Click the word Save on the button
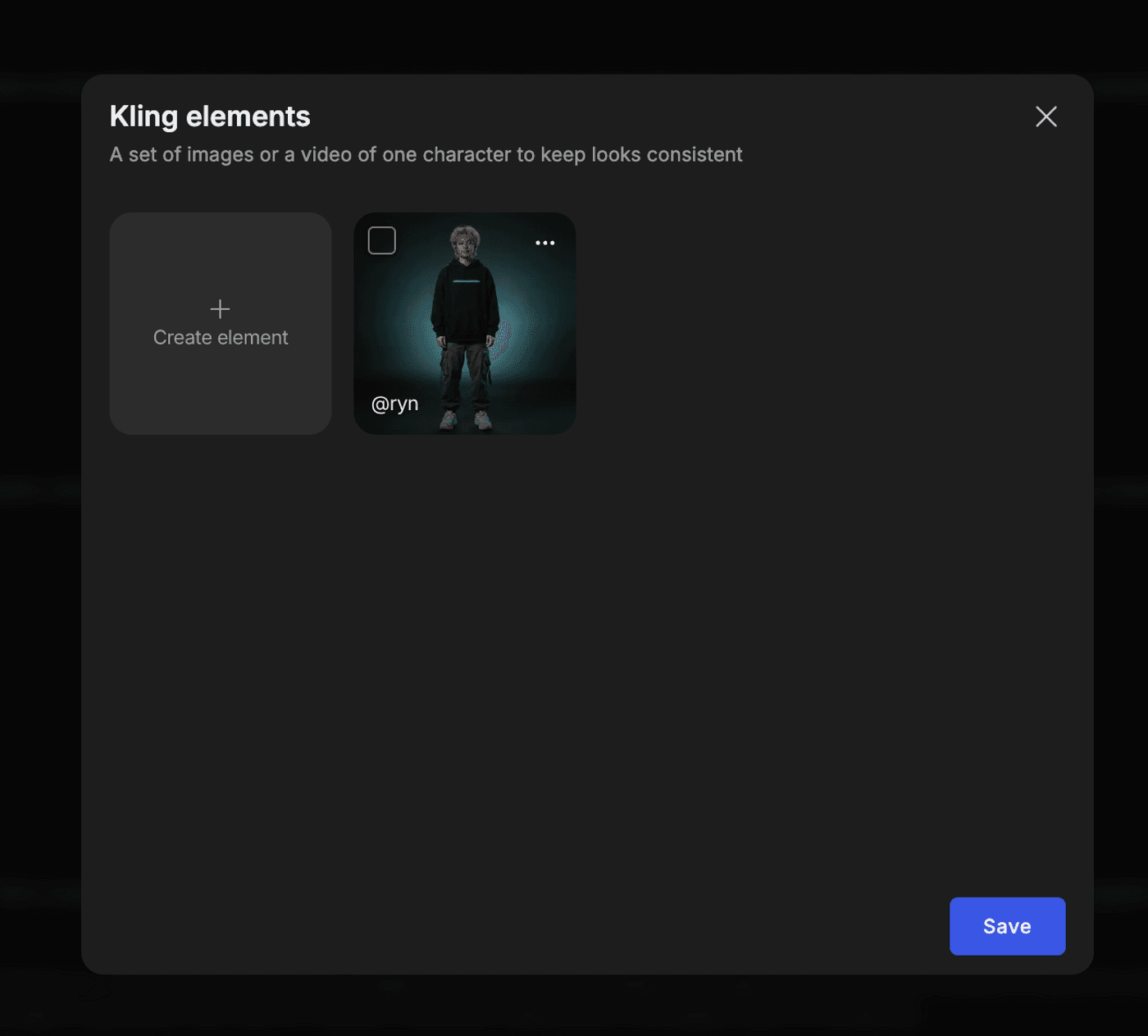 coord(1007,927)
